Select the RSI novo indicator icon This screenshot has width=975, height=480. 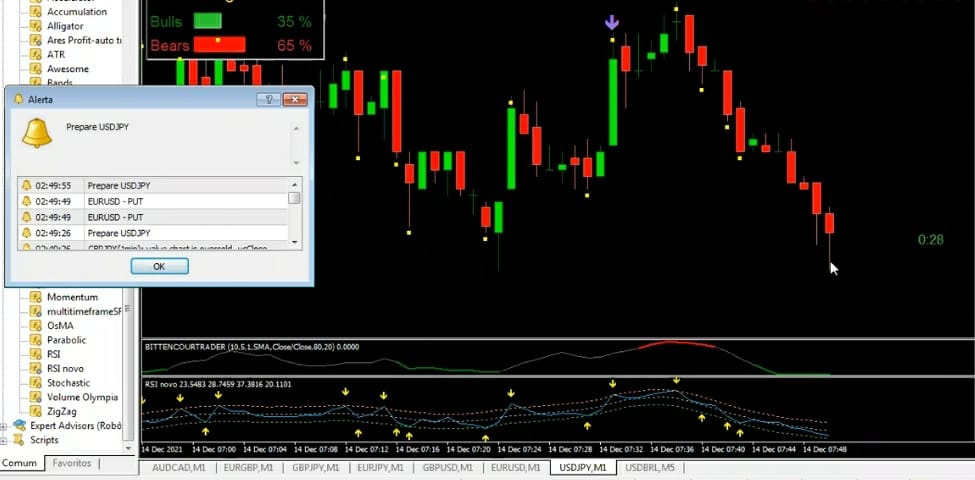[35, 368]
